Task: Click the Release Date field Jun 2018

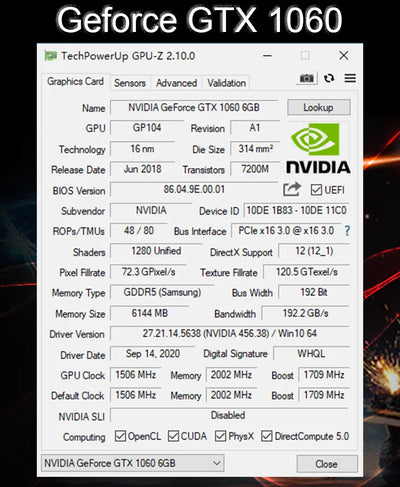Action: [142, 169]
